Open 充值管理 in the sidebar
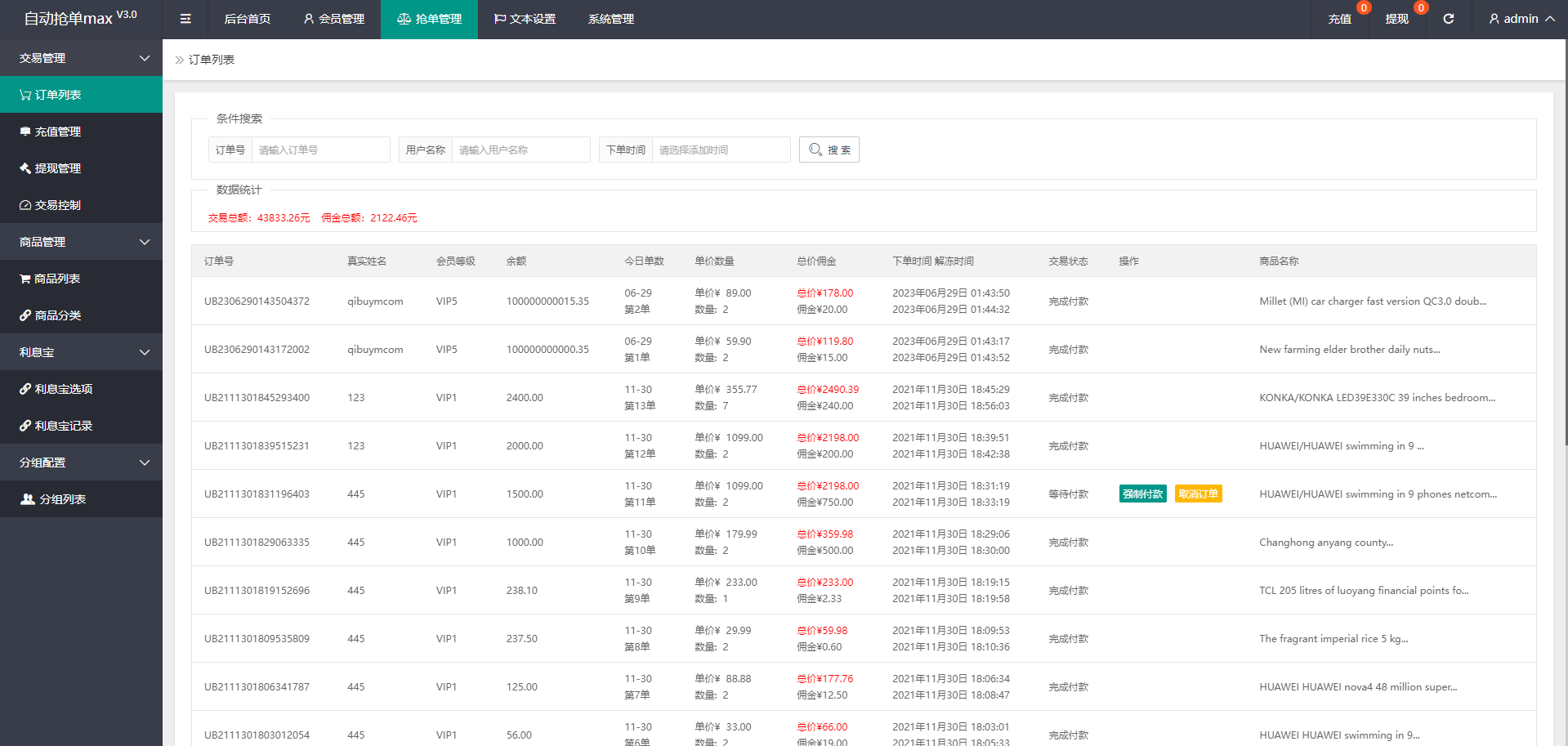Viewport: 1568px width, 746px height. pyautogui.click(x=57, y=132)
